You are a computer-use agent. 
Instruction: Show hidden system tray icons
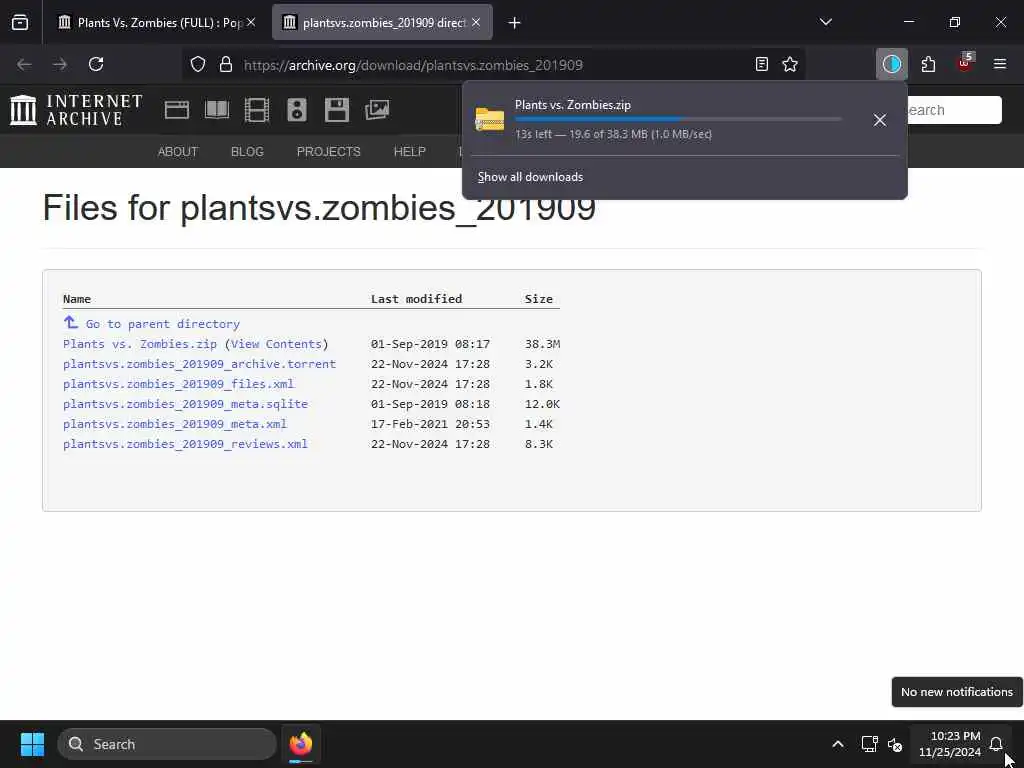838,744
